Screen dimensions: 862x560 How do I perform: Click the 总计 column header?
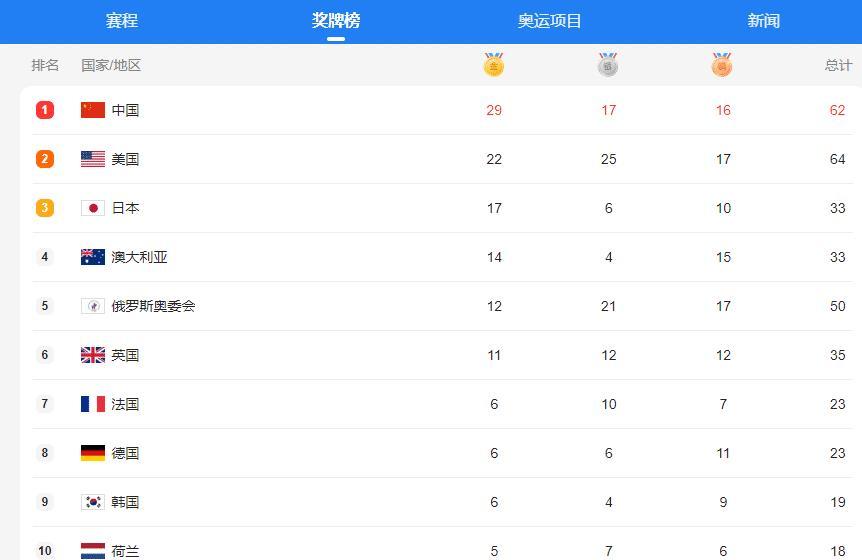838,65
